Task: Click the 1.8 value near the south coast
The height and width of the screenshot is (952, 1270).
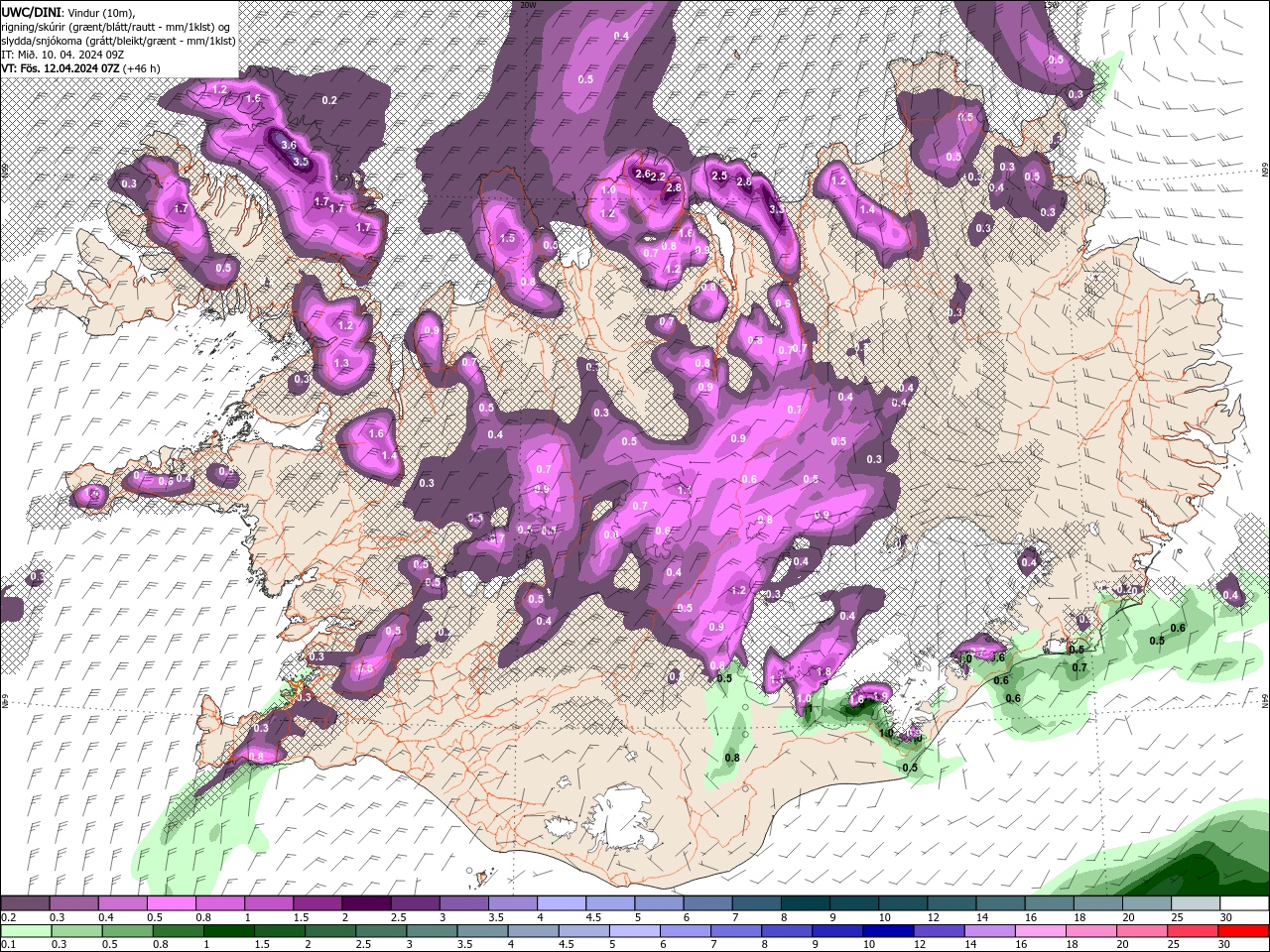Action: (823, 671)
